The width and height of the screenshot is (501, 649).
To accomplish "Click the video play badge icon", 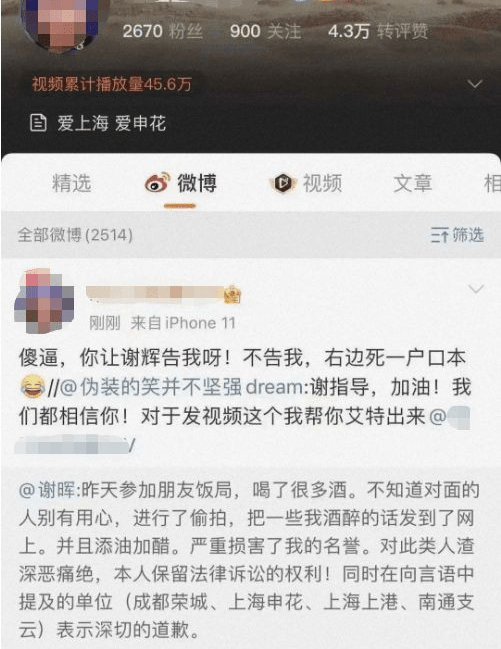I will point(283,183).
